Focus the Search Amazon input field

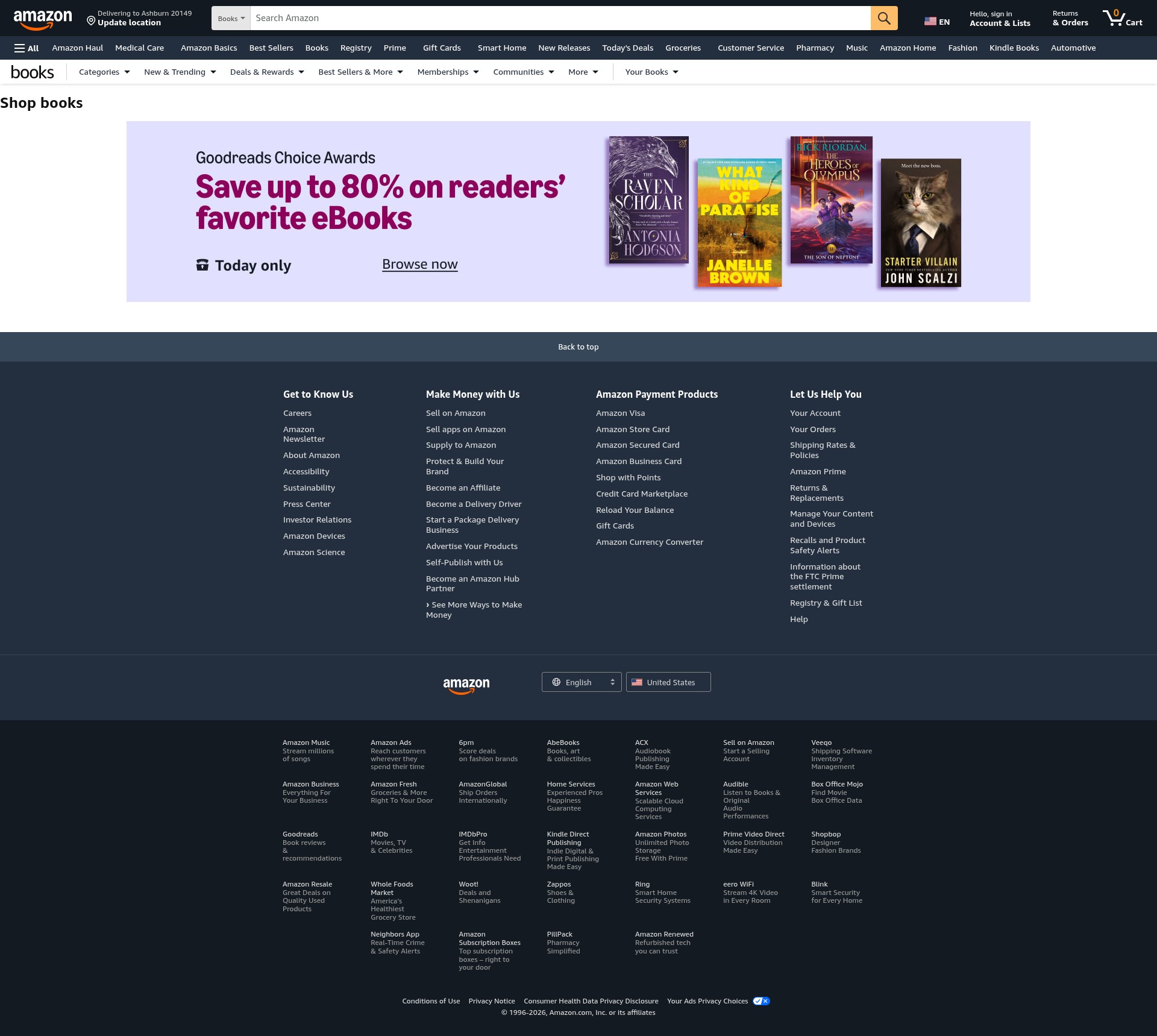560,18
